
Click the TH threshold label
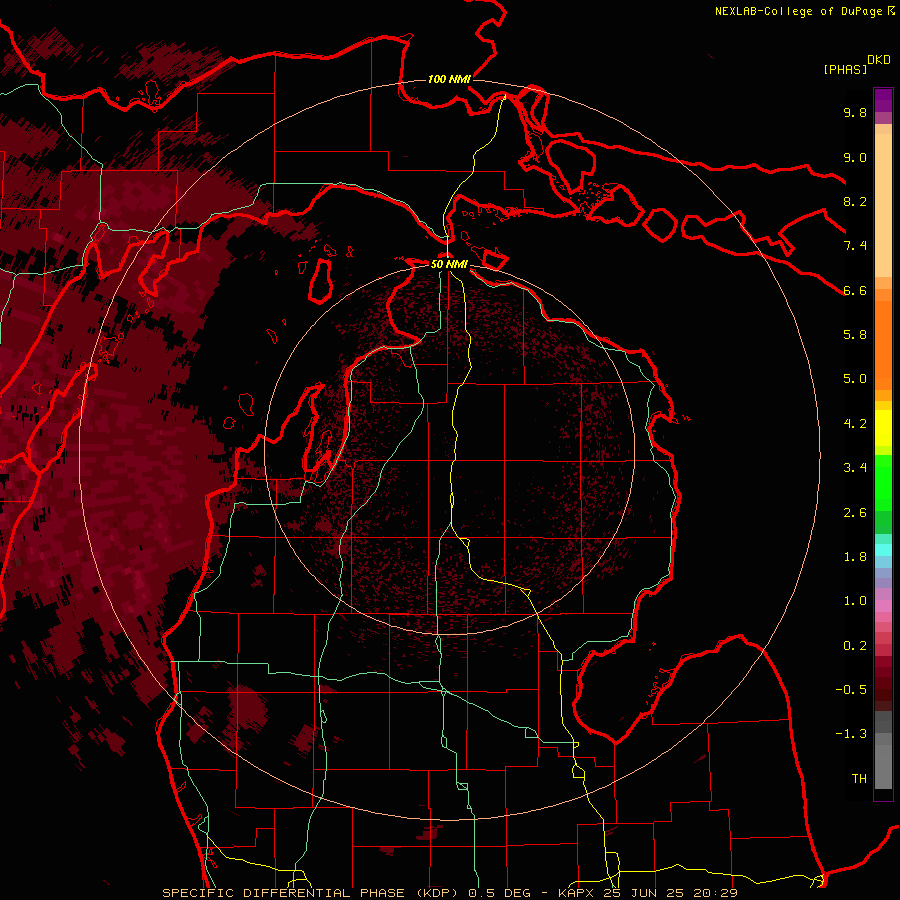859,779
